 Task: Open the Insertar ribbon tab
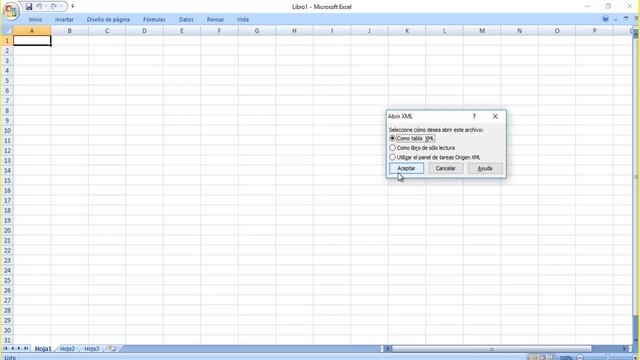coord(64,20)
